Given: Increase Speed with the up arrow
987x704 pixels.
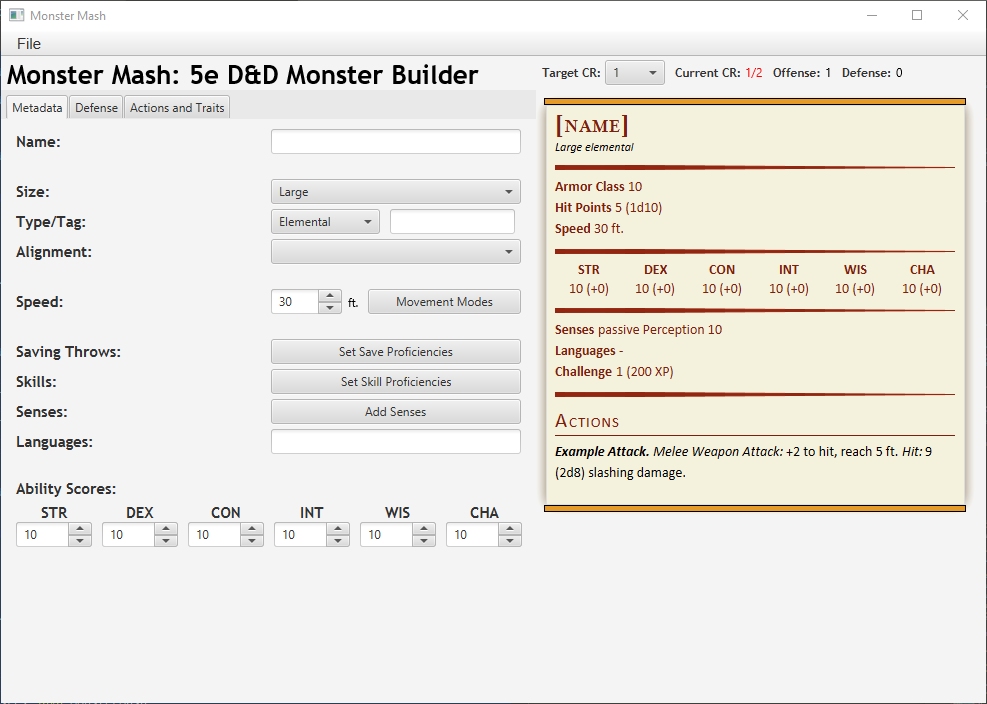Looking at the screenshot, I should click(x=330, y=296).
